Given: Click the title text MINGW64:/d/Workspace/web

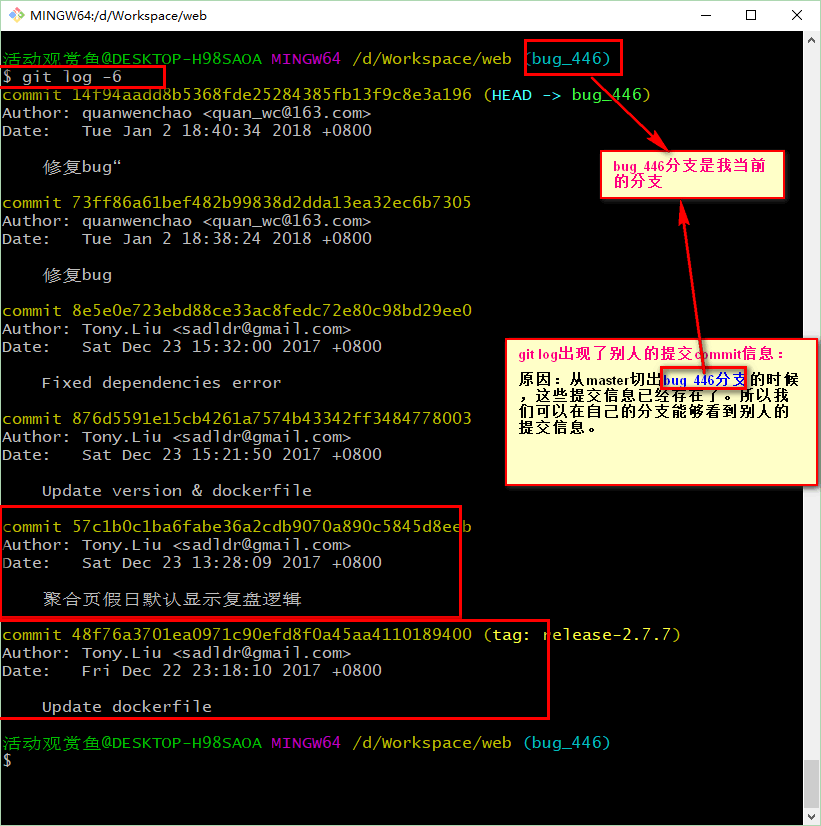Looking at the screenshot, I should pos(118,16).
